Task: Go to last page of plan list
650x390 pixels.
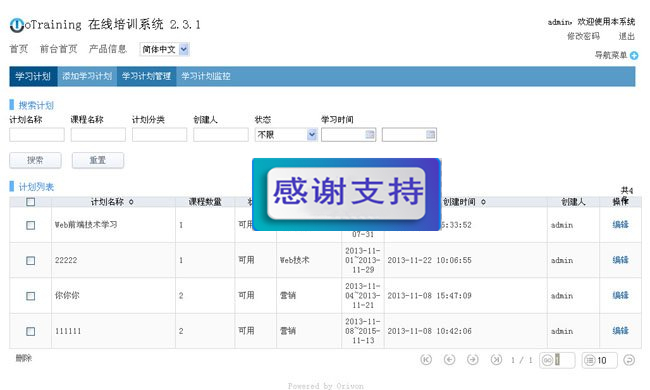Action: (496, 360)
